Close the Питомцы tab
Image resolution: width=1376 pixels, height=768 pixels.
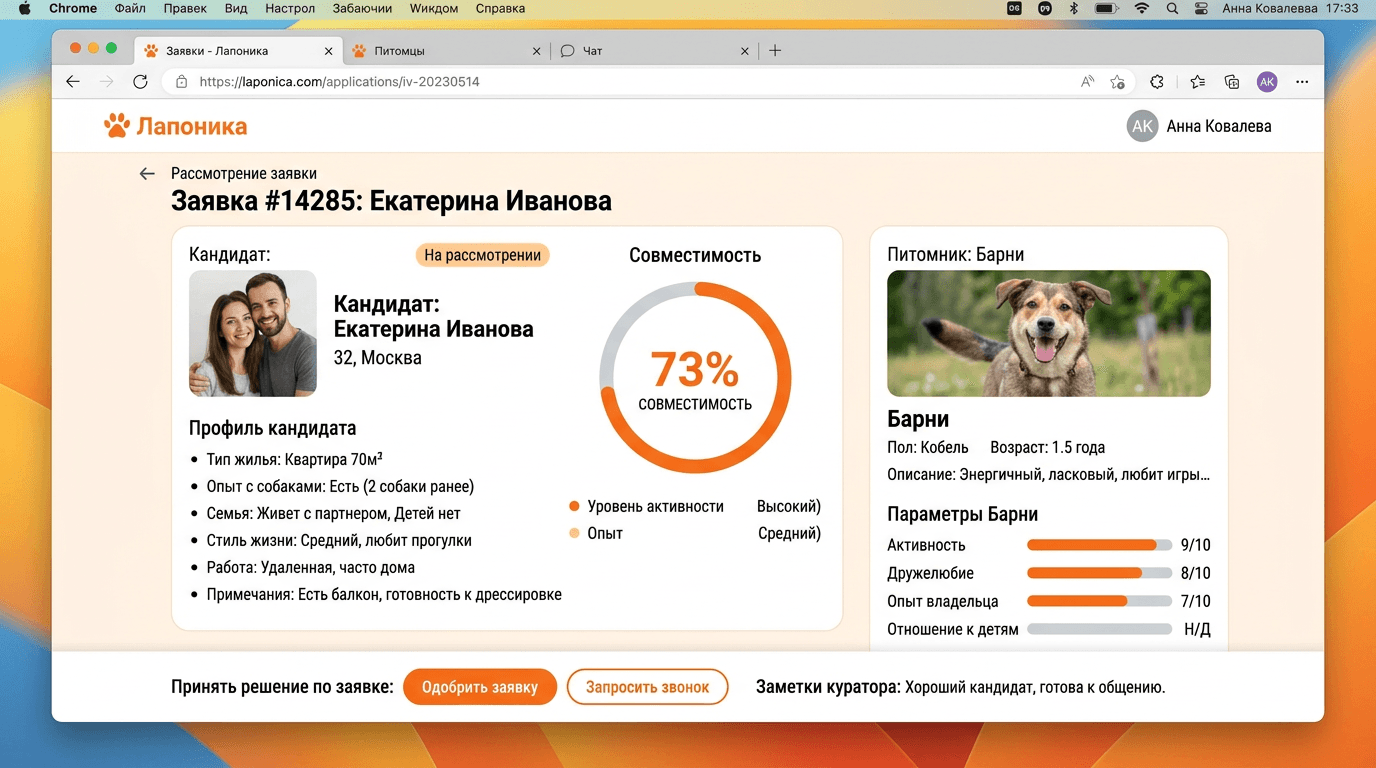pos(537,51)
